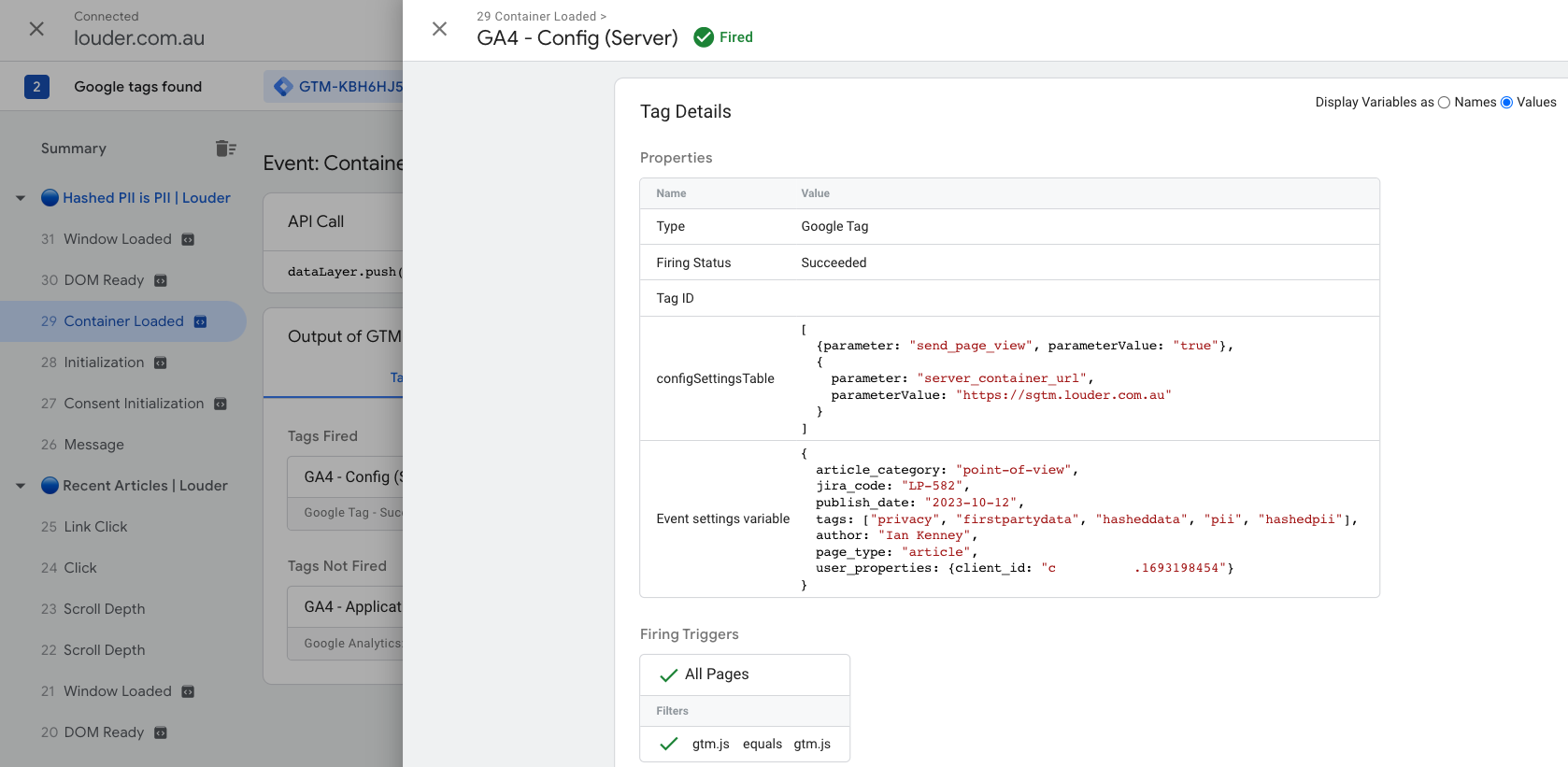Click the author value Ian Kenney
The image size is (1568, 767).
point(925,535)
